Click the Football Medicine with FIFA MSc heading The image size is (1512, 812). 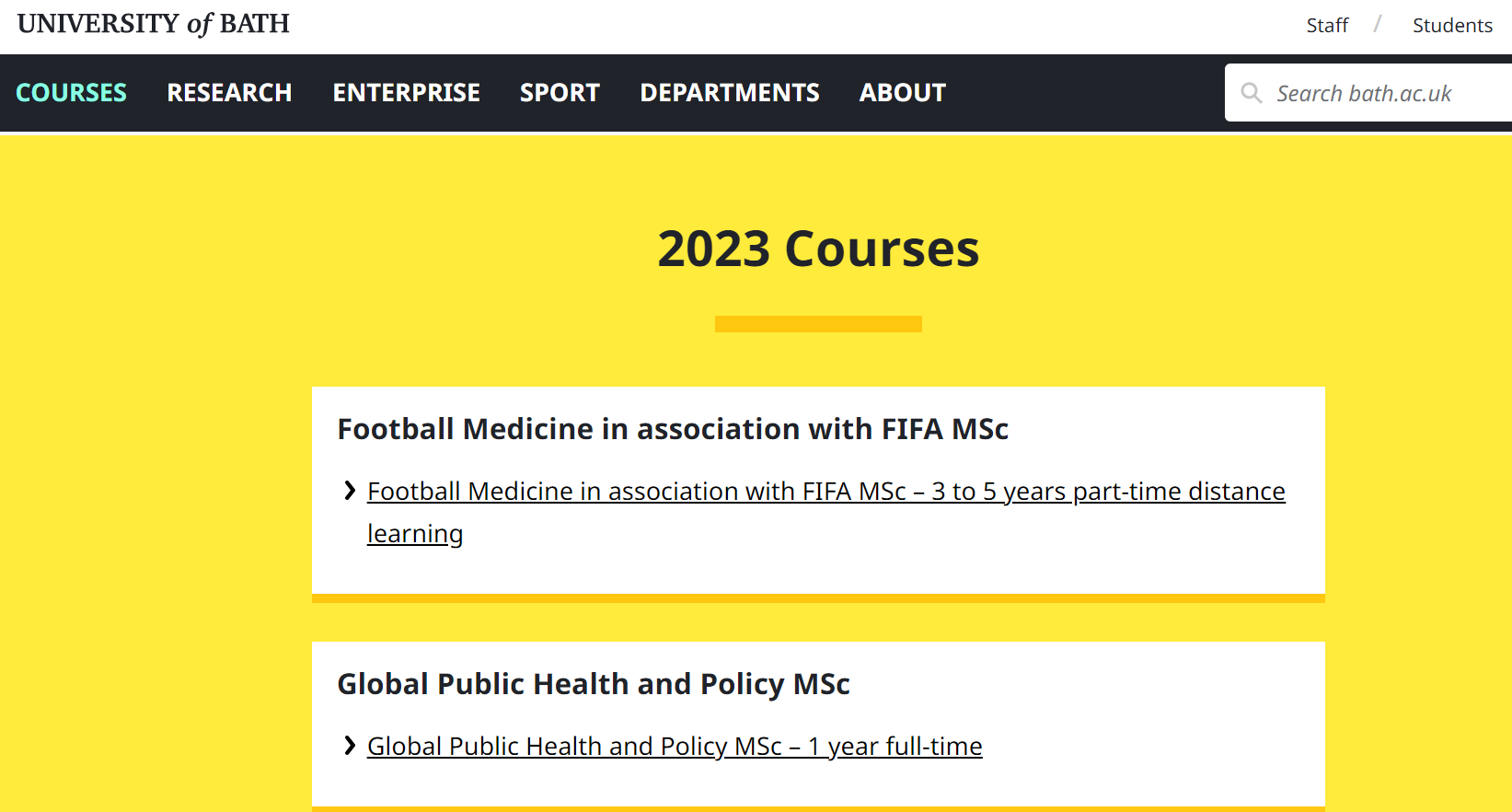(x=673, y=429)
